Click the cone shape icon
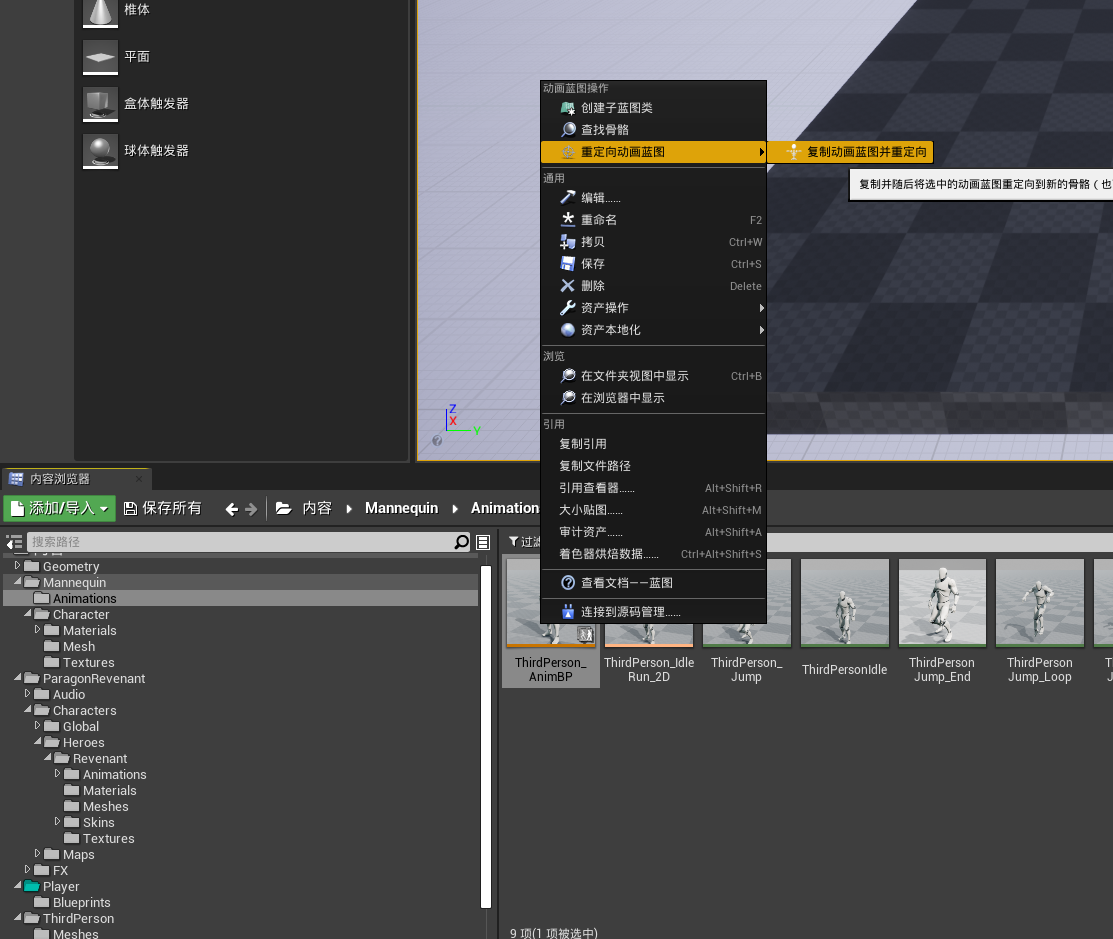Screen dimensions: 1113x939 pyautogui.click(x=100, y=13)
